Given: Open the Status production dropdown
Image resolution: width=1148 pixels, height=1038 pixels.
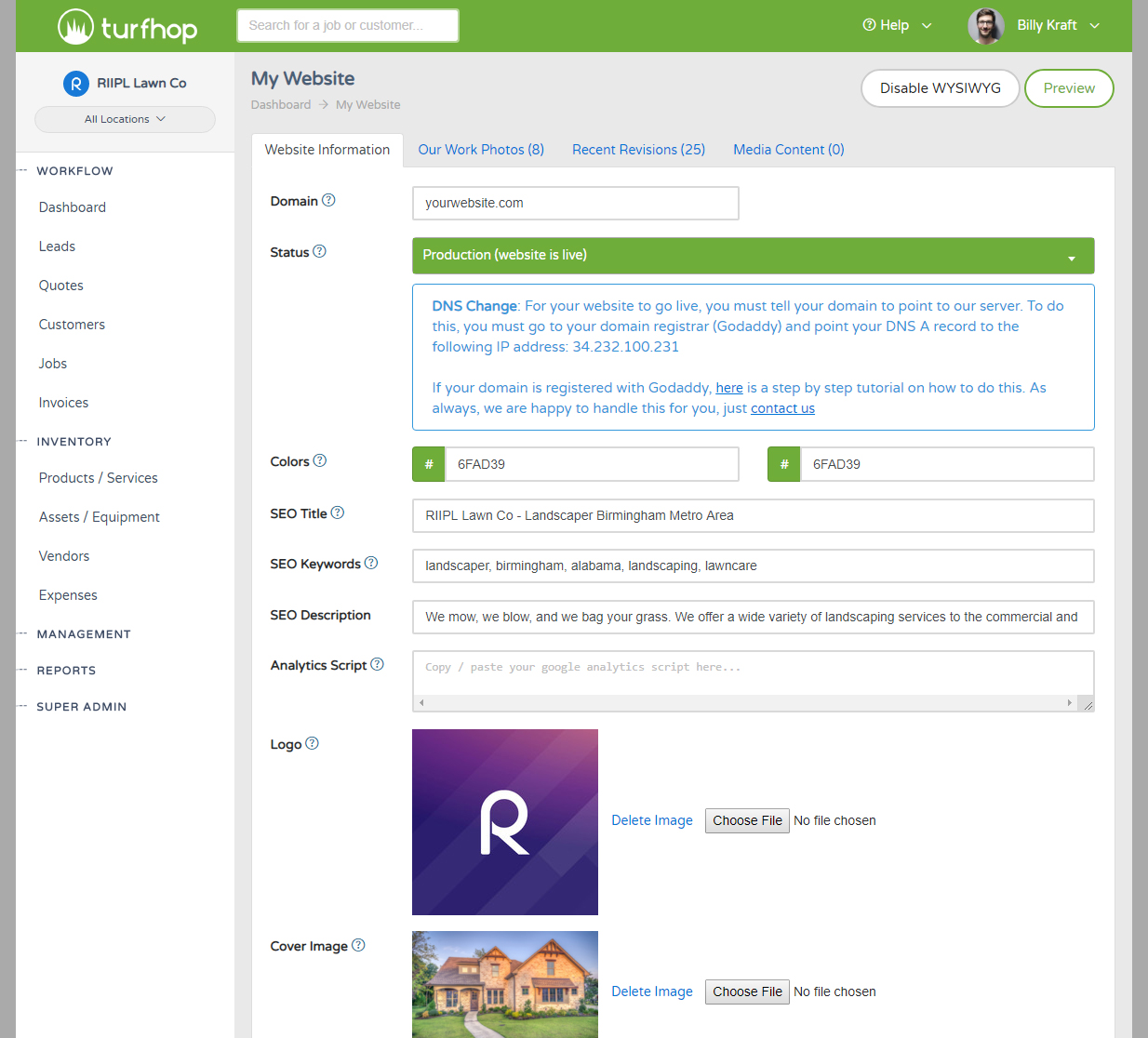Looking at the screenshot, I should tap(753, 256).
